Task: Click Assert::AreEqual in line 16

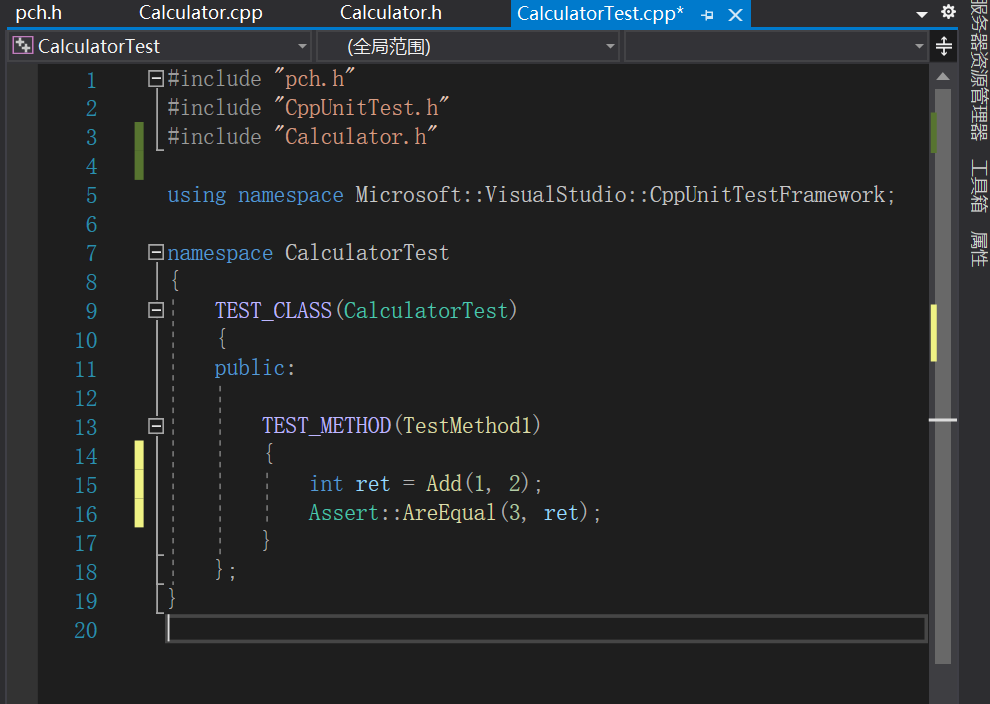Action: 402,513
